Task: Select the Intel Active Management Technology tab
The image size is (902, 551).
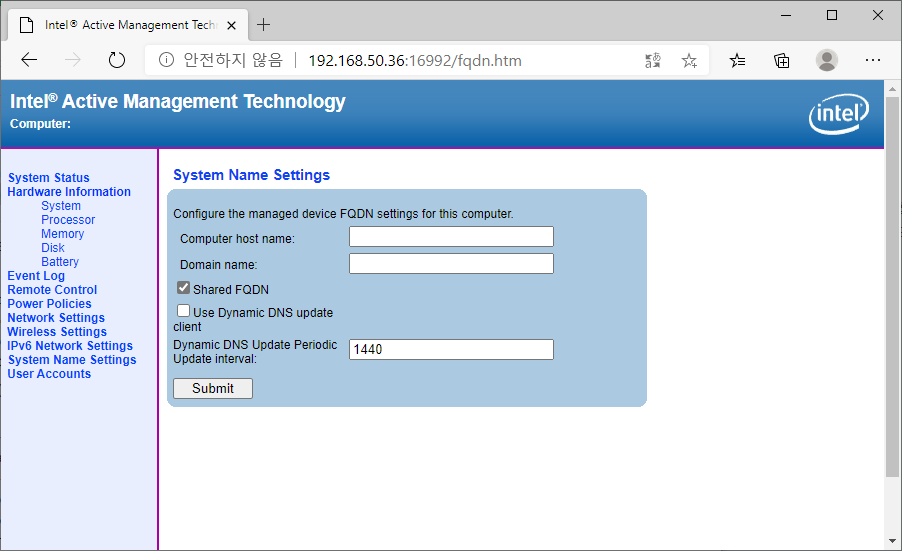Action: (128, 25)
